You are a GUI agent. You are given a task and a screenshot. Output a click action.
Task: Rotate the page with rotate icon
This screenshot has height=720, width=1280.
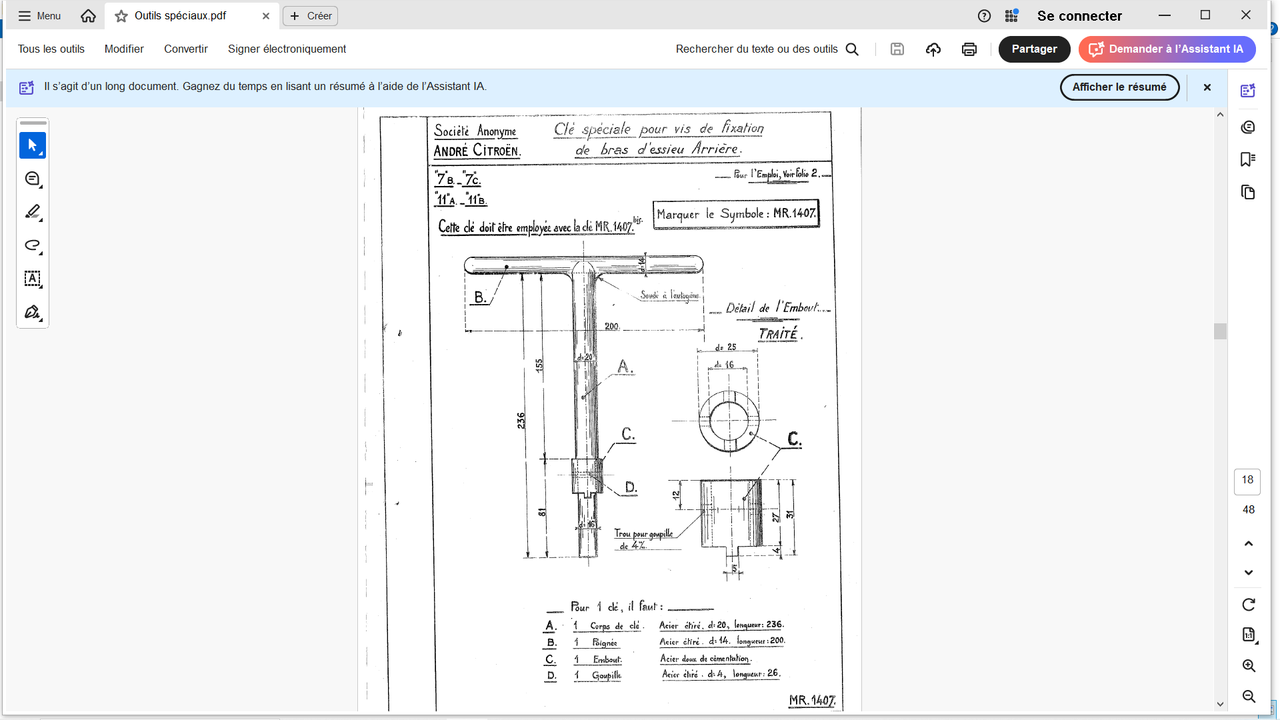coord(1248,605)
